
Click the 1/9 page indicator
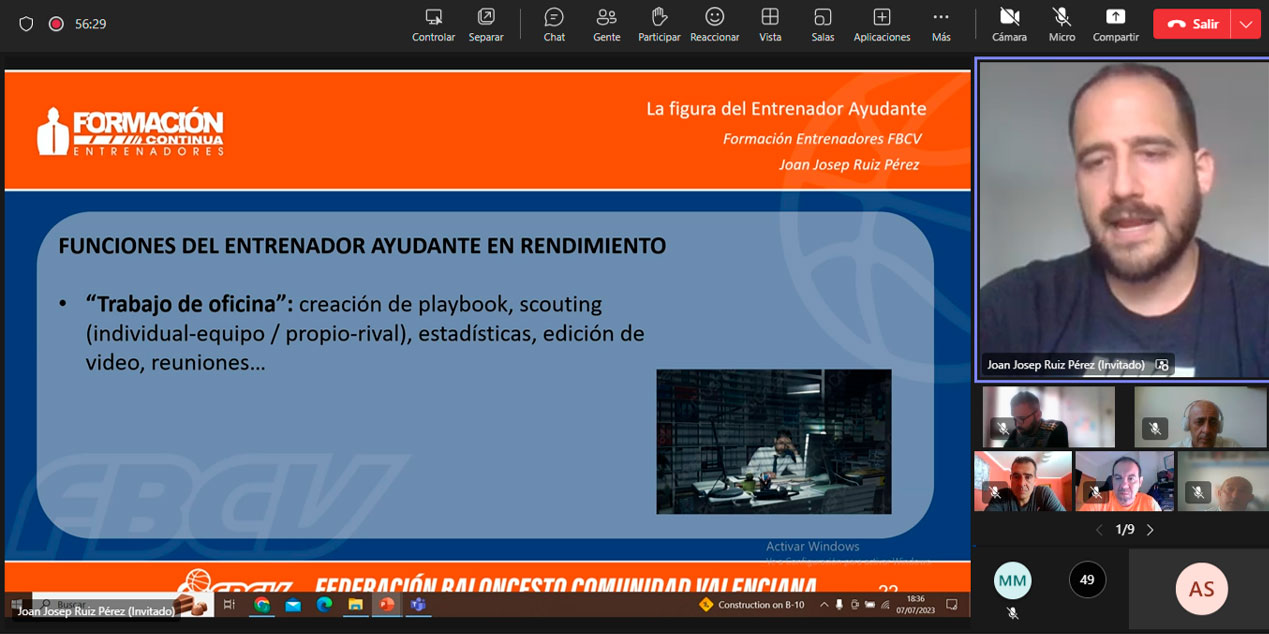click(1125, 530)
